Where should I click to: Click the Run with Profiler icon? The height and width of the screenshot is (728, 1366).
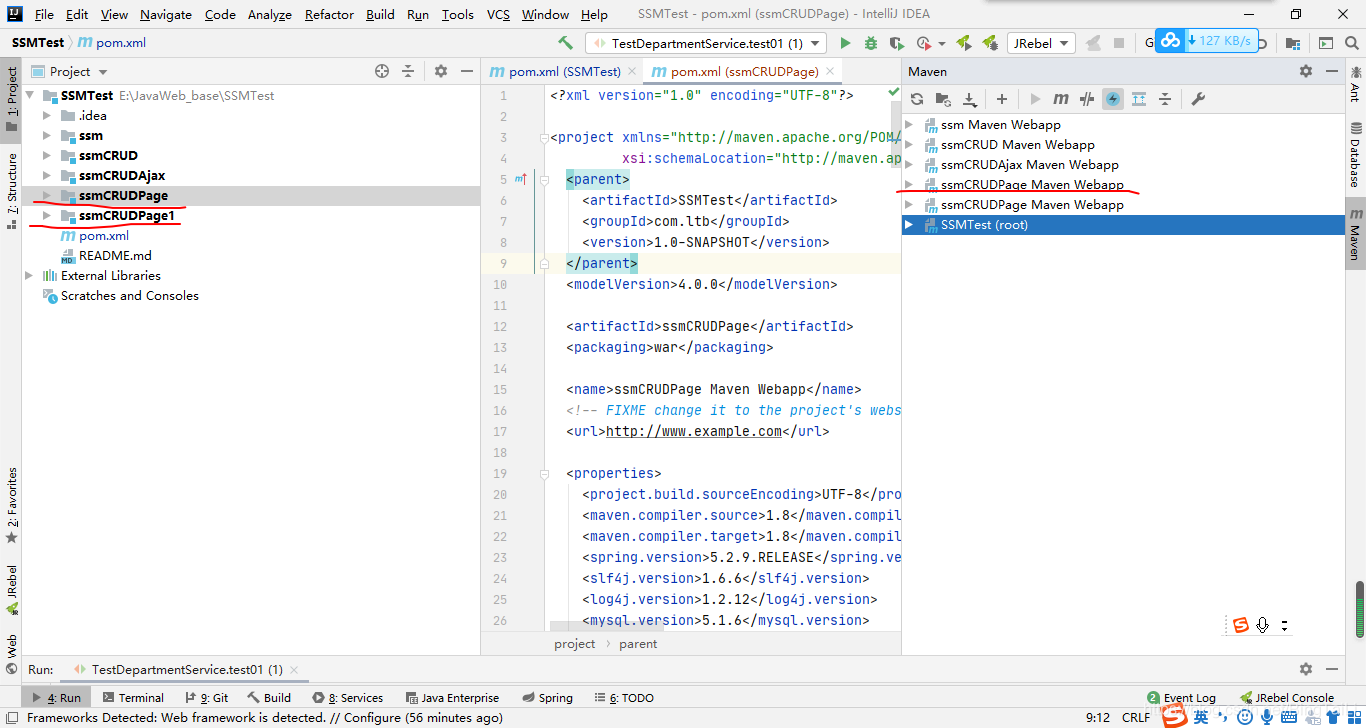[924, 43]
